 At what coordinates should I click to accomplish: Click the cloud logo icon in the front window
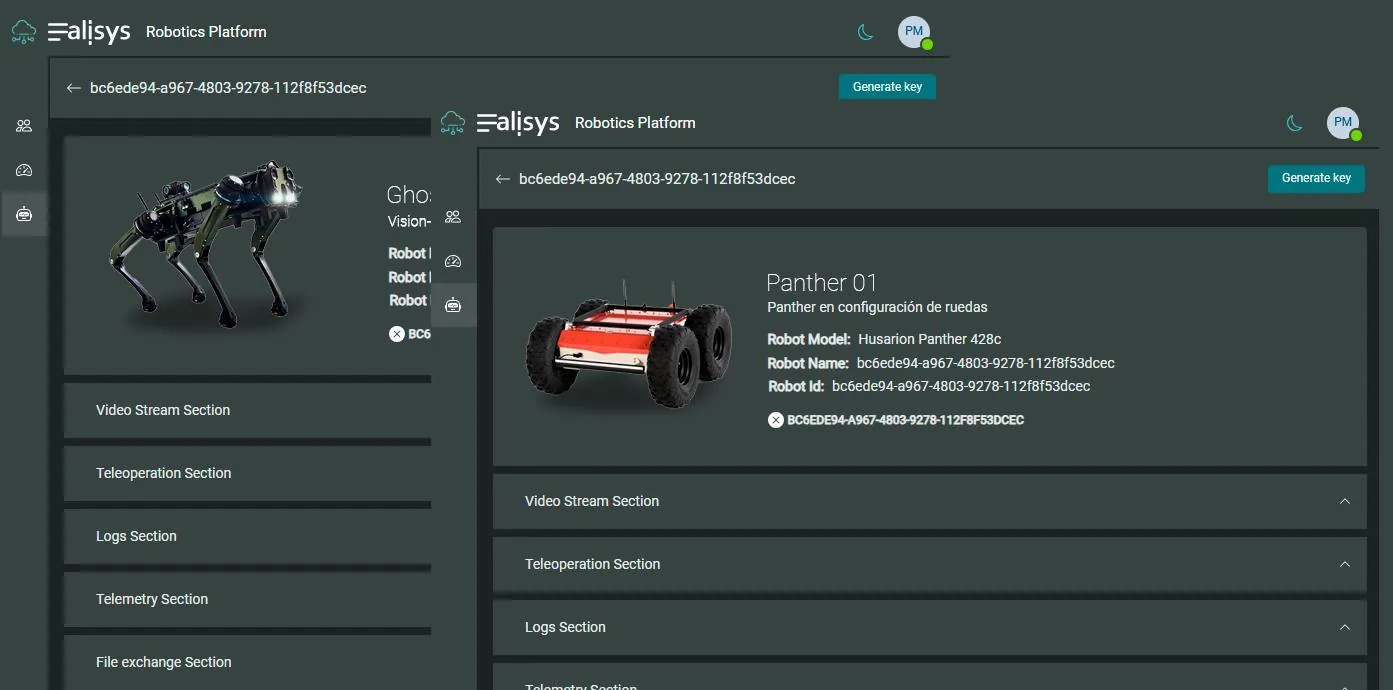point(453,123)
